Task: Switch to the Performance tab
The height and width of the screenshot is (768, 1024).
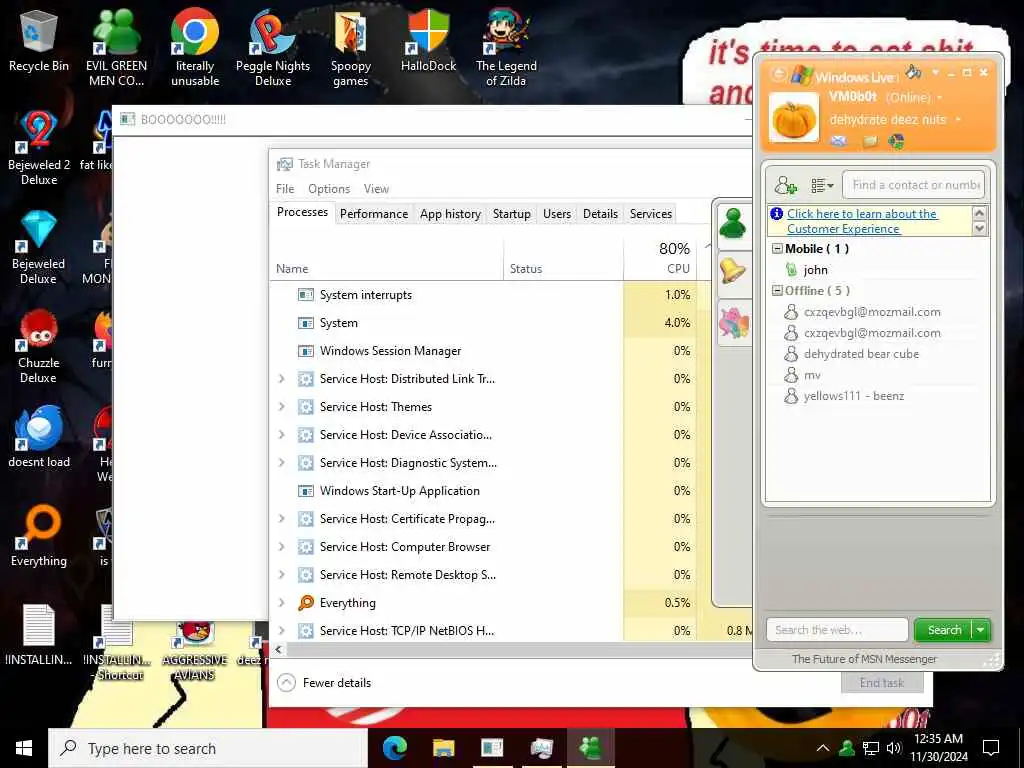Action: [374, 214]
